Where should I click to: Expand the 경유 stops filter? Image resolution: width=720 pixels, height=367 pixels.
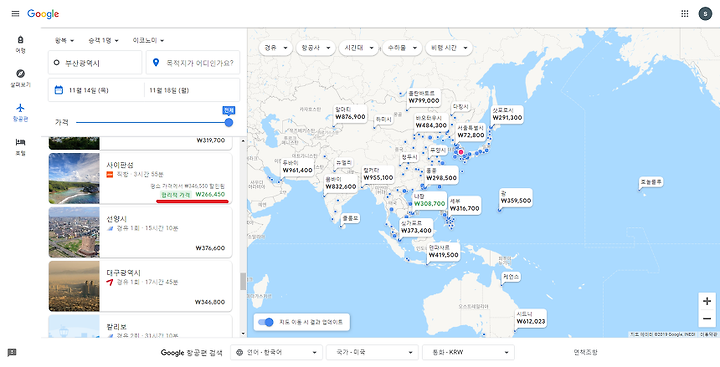click(276, 48)
